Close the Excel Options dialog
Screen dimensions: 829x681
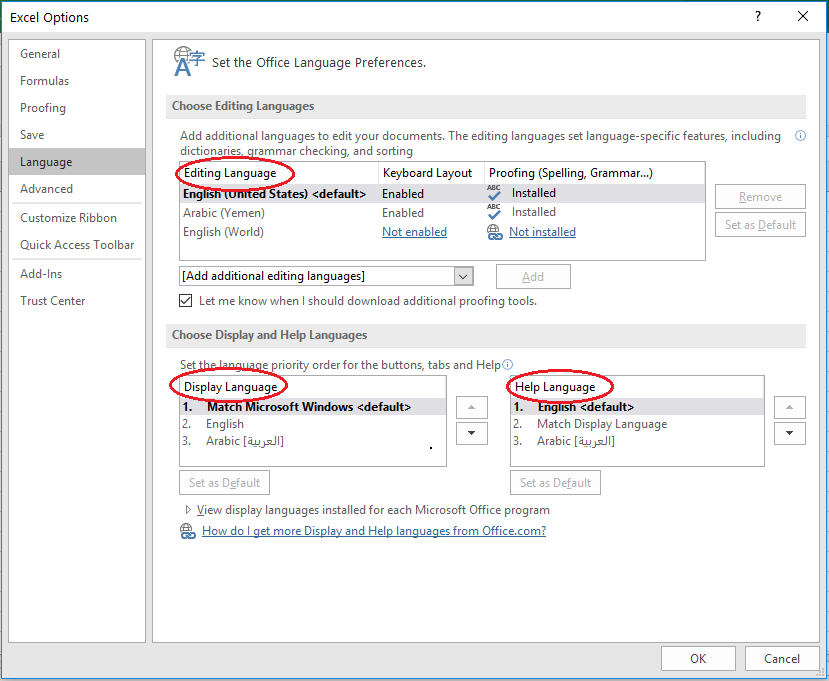click(x=803, y=17)
